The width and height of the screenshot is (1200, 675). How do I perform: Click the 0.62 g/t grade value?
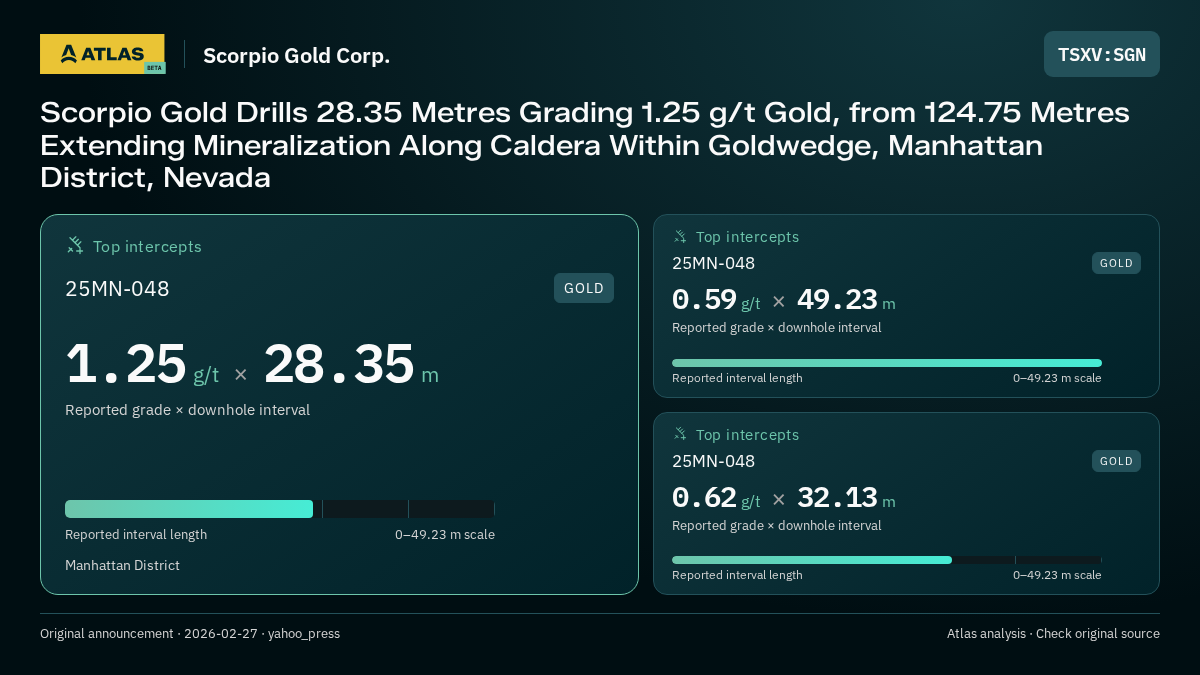click(716, 497)
